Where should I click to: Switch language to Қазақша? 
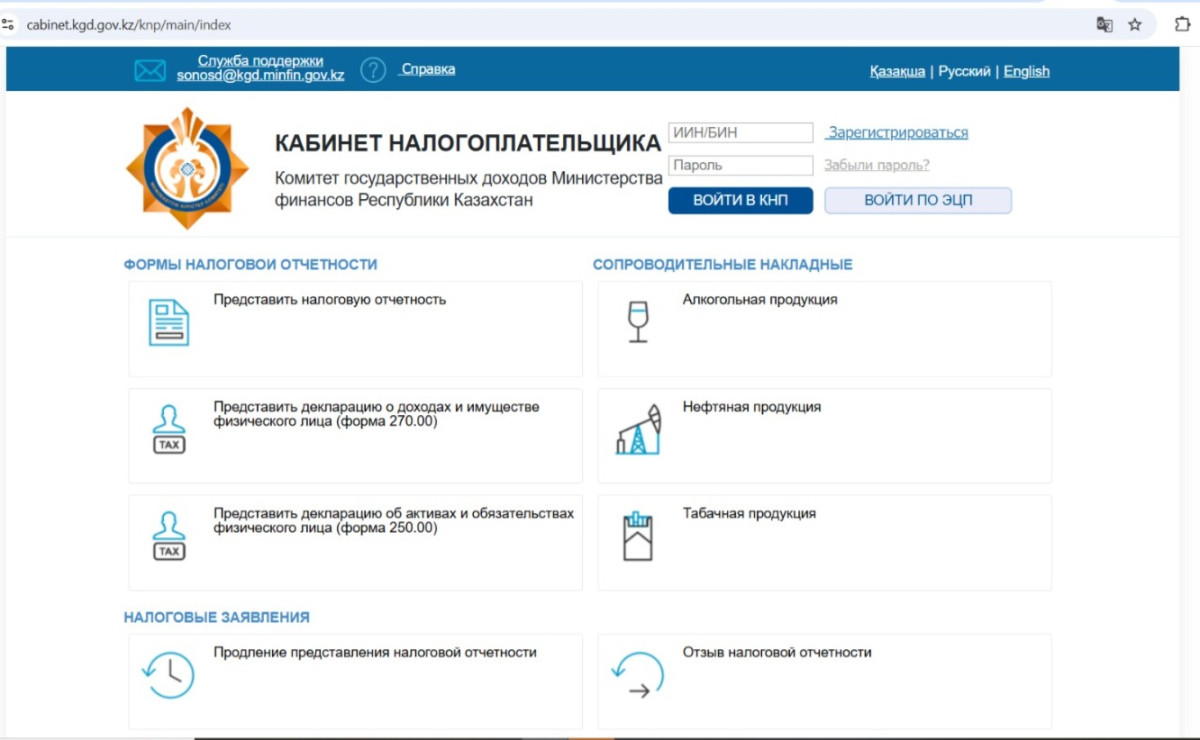897,71
